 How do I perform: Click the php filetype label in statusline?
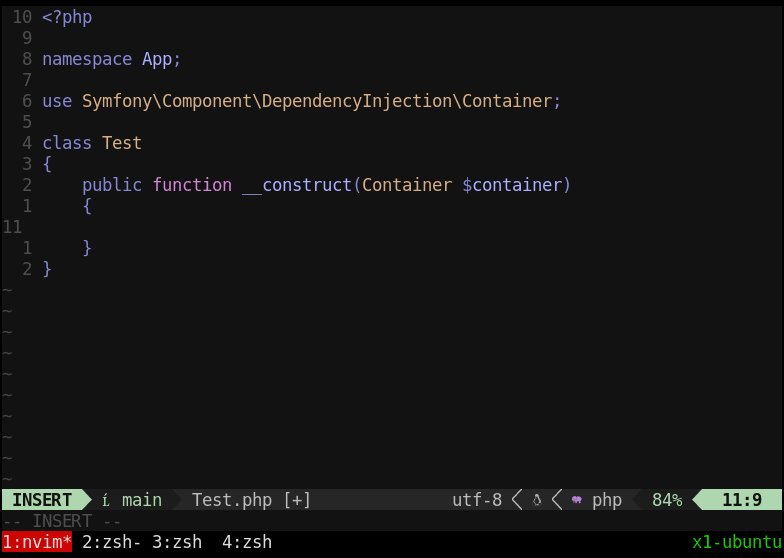click(x=607, y=500)
